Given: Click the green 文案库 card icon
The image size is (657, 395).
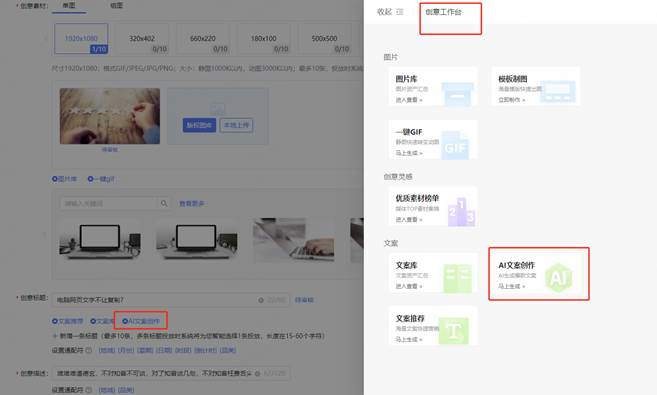Looking at the screenshot, I should click(x=458, y=278).
